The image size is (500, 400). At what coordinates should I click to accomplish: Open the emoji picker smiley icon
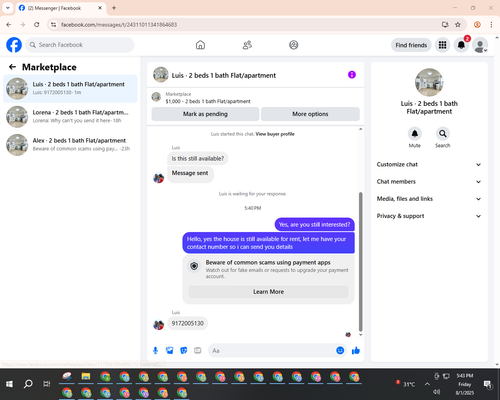pyautogui.click(x=340, y=350)
